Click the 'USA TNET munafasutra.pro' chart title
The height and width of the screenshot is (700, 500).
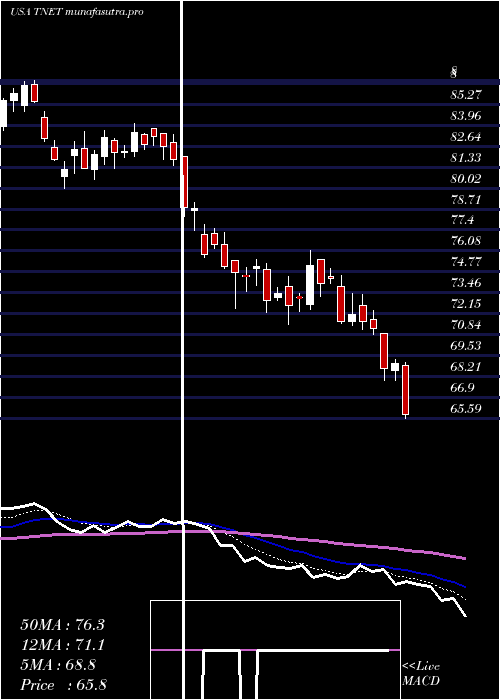[x=77, y=12]
